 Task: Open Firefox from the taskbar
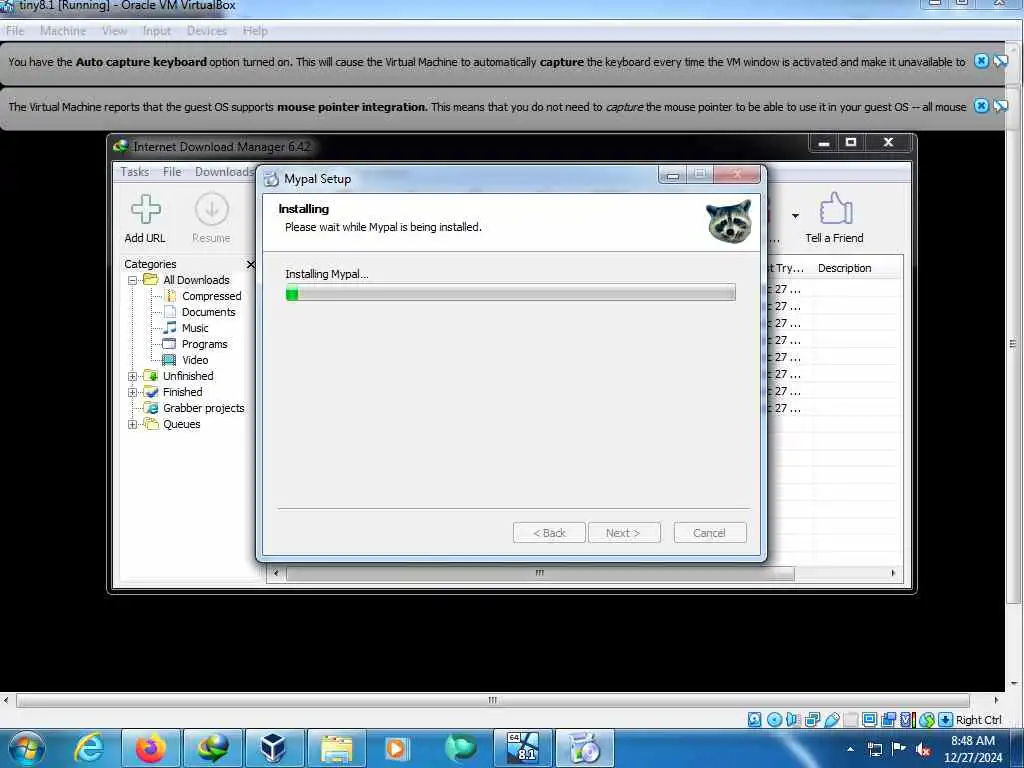(x=150, y=748)
